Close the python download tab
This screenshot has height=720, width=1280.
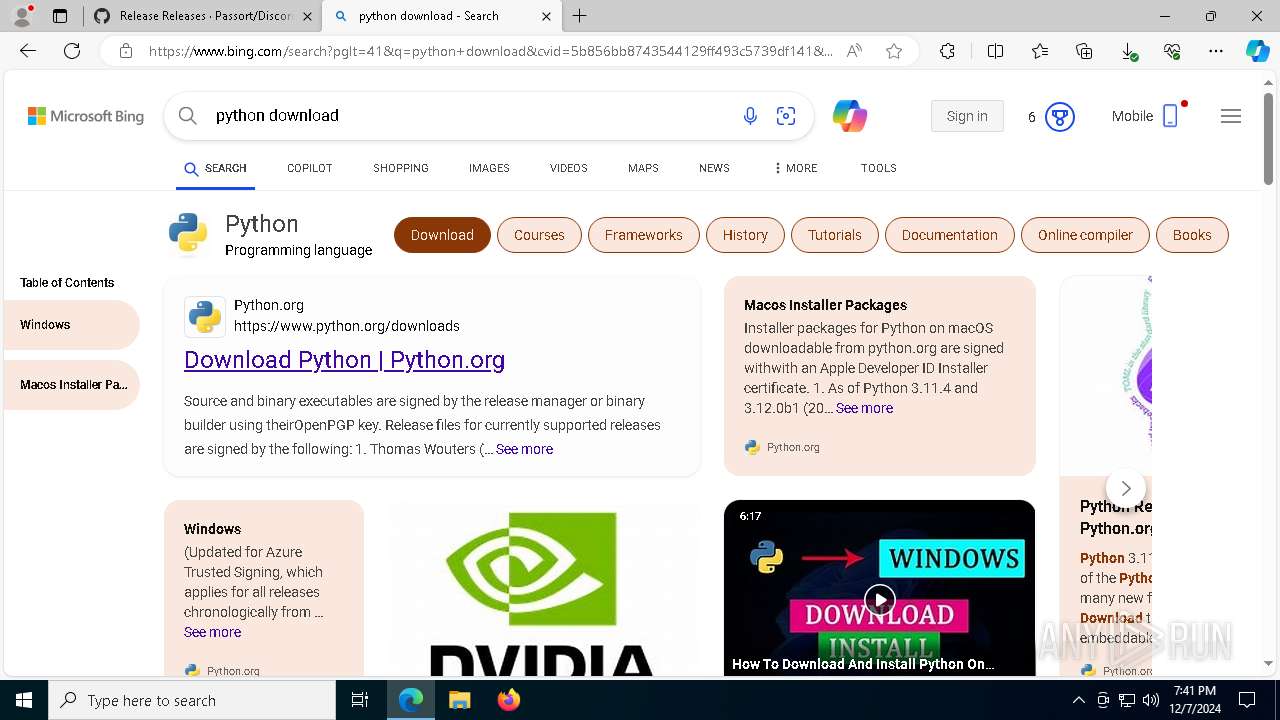click(x=546, y=16)
